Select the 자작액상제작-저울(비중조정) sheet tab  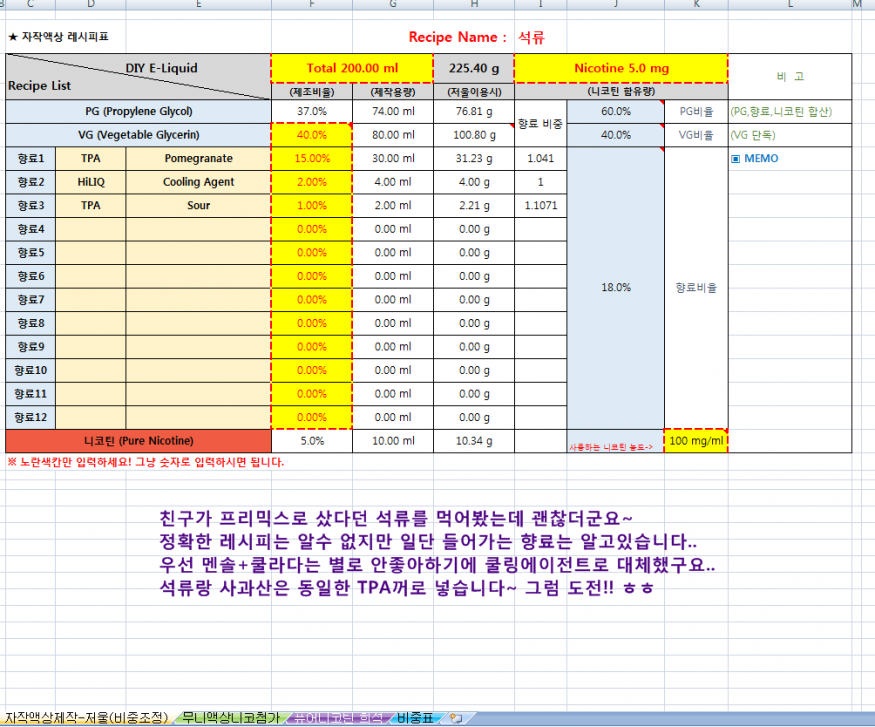85,717
